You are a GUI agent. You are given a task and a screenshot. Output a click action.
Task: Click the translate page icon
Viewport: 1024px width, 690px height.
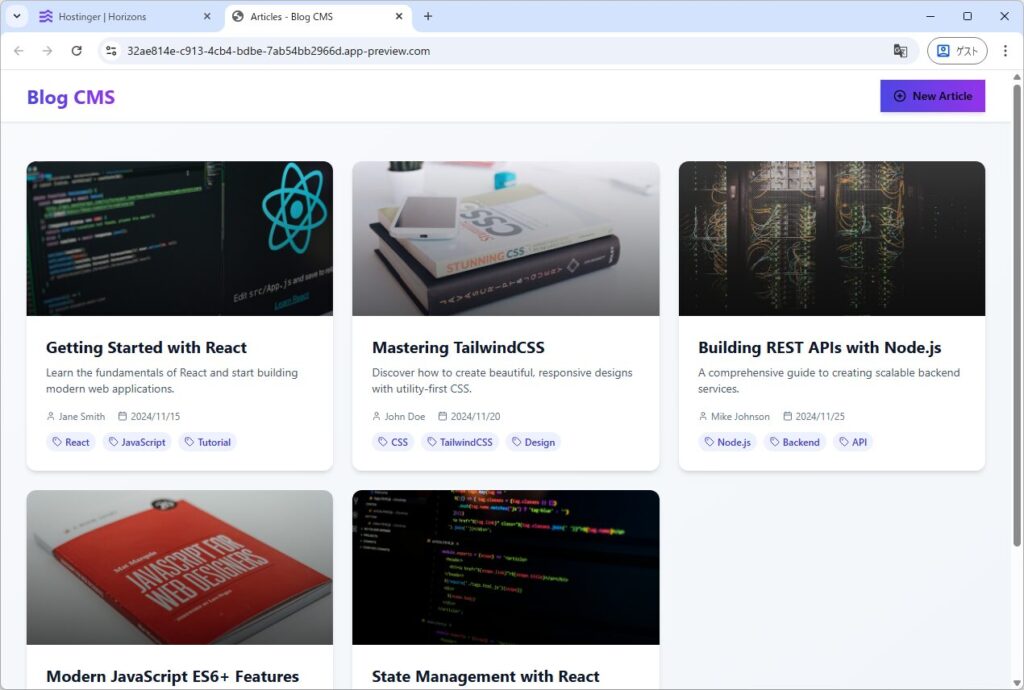(900, 51)
